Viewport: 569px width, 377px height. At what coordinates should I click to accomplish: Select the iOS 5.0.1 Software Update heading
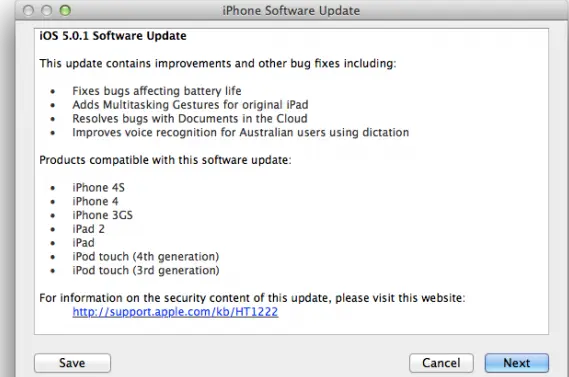pyautogui.click(x=113, y=36)
